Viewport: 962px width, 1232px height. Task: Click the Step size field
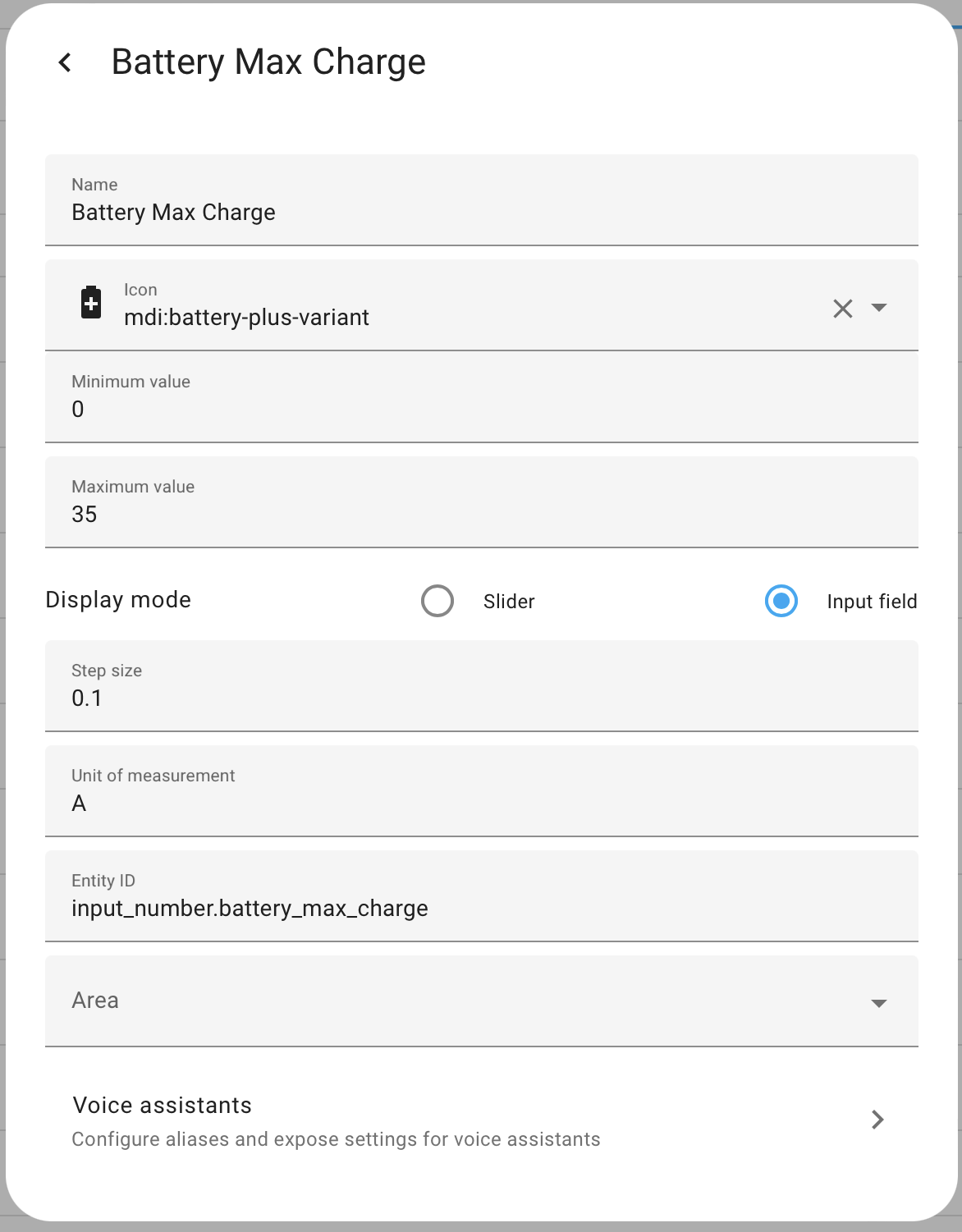pos(481,698)
